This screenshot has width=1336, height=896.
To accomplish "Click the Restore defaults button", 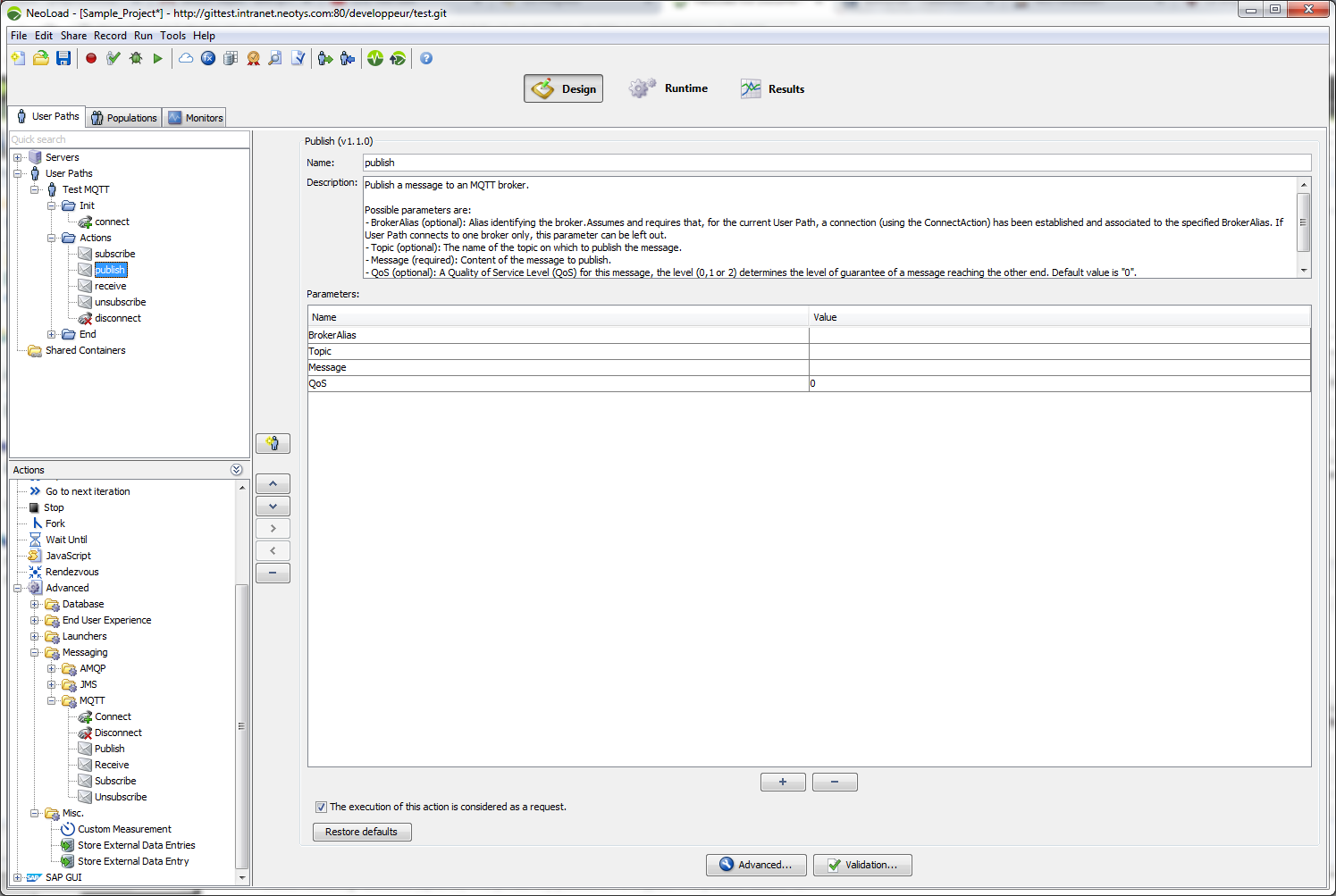I will click(361, 832).
